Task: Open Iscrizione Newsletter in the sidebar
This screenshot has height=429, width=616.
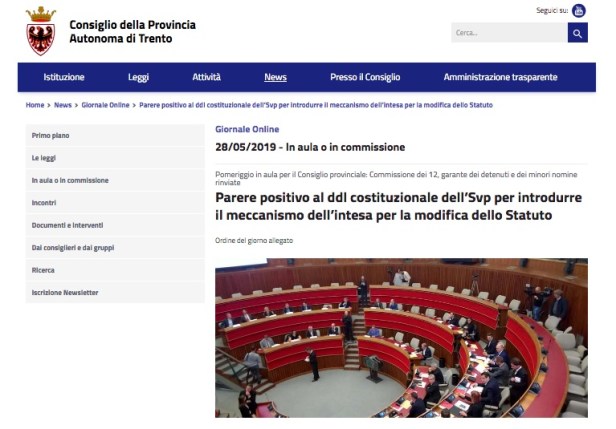Action: [x=115, y=292]
